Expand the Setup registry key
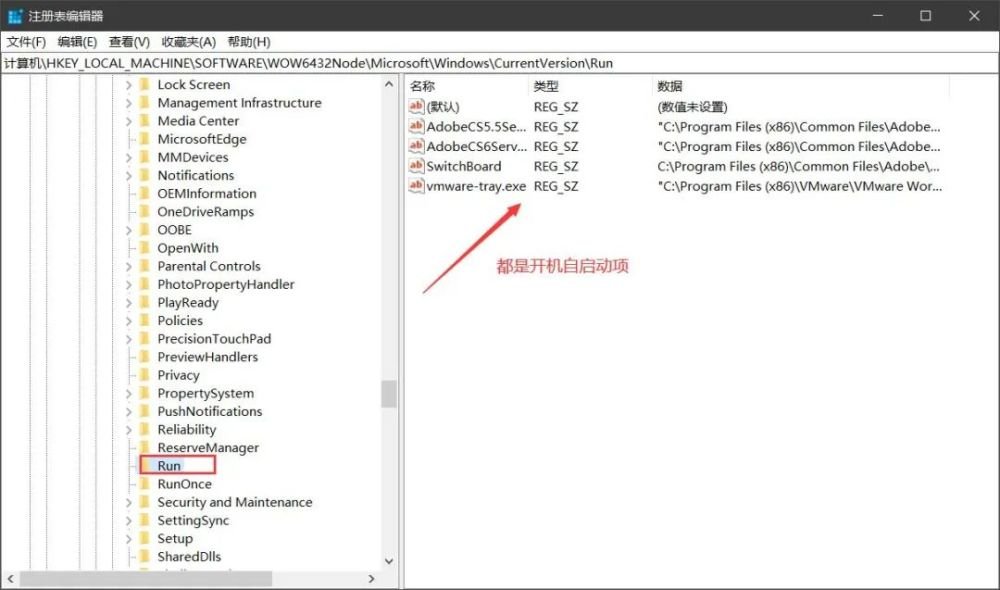This screenshot has width=1000, height=590. [x=128, y=539]
